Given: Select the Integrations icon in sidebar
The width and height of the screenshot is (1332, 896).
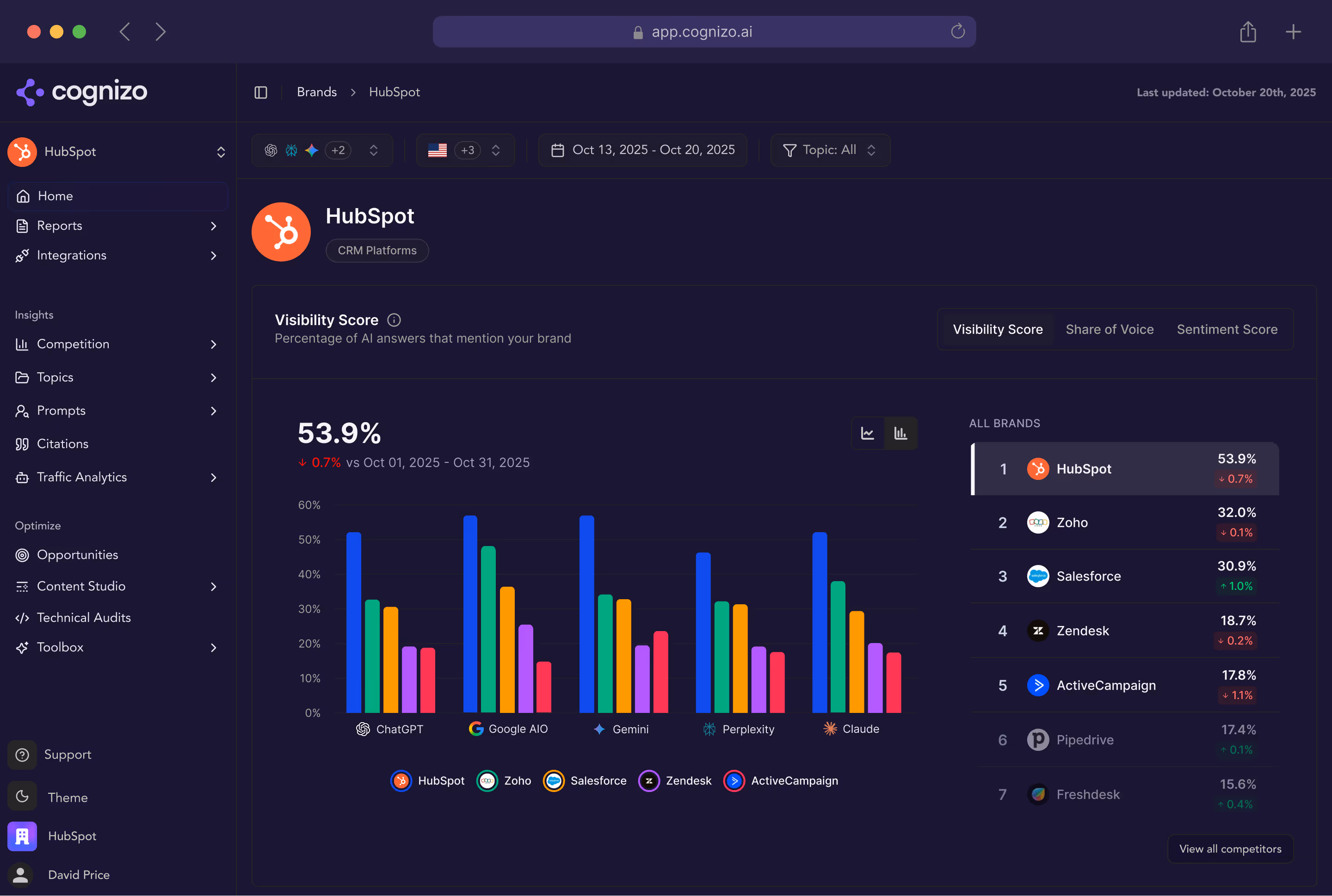Looking at the screenshot, I should pyautogui.click(x=22, y=255).
